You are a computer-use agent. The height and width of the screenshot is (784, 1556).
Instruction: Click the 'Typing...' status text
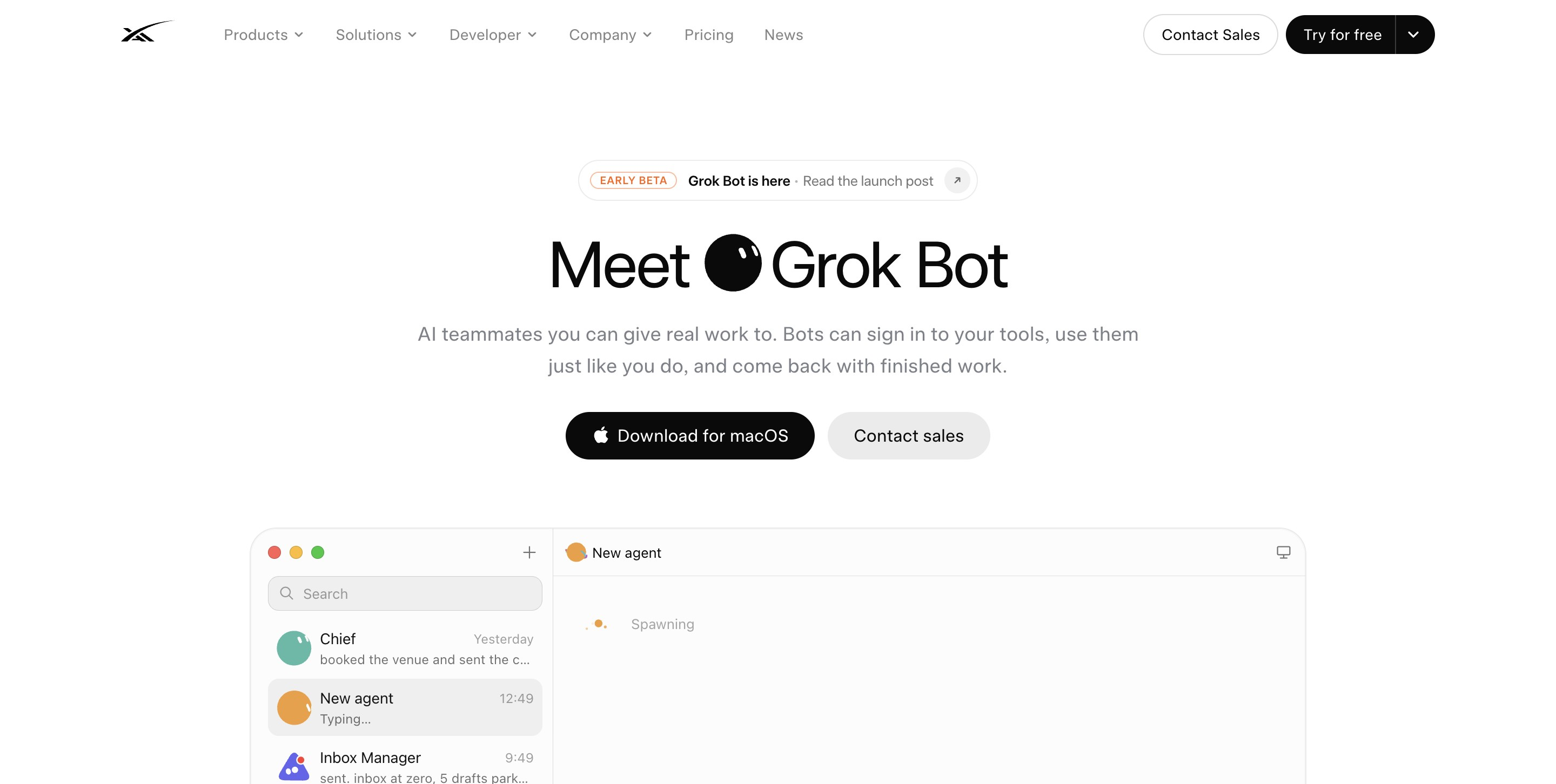[x=345, y=719]
